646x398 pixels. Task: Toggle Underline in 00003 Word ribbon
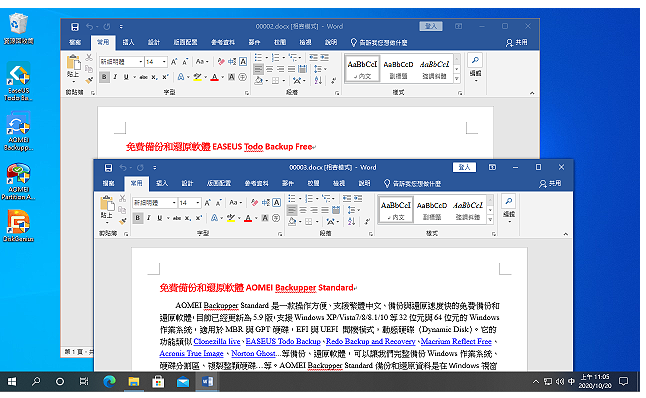click(159, 218)
